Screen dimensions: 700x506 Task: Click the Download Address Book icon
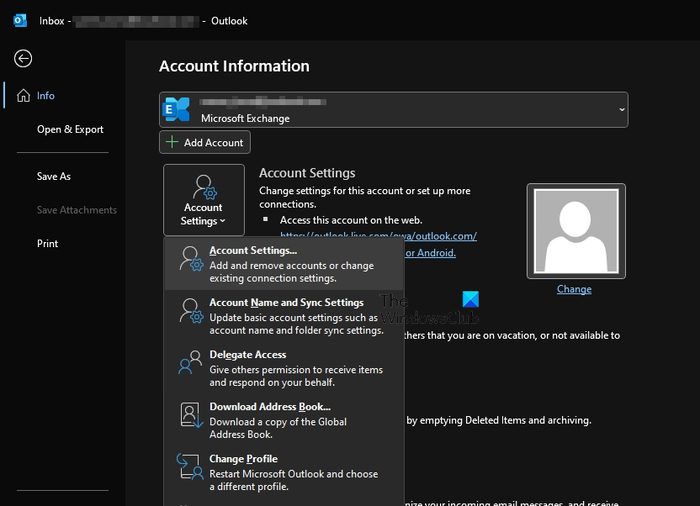click(189, 415)
